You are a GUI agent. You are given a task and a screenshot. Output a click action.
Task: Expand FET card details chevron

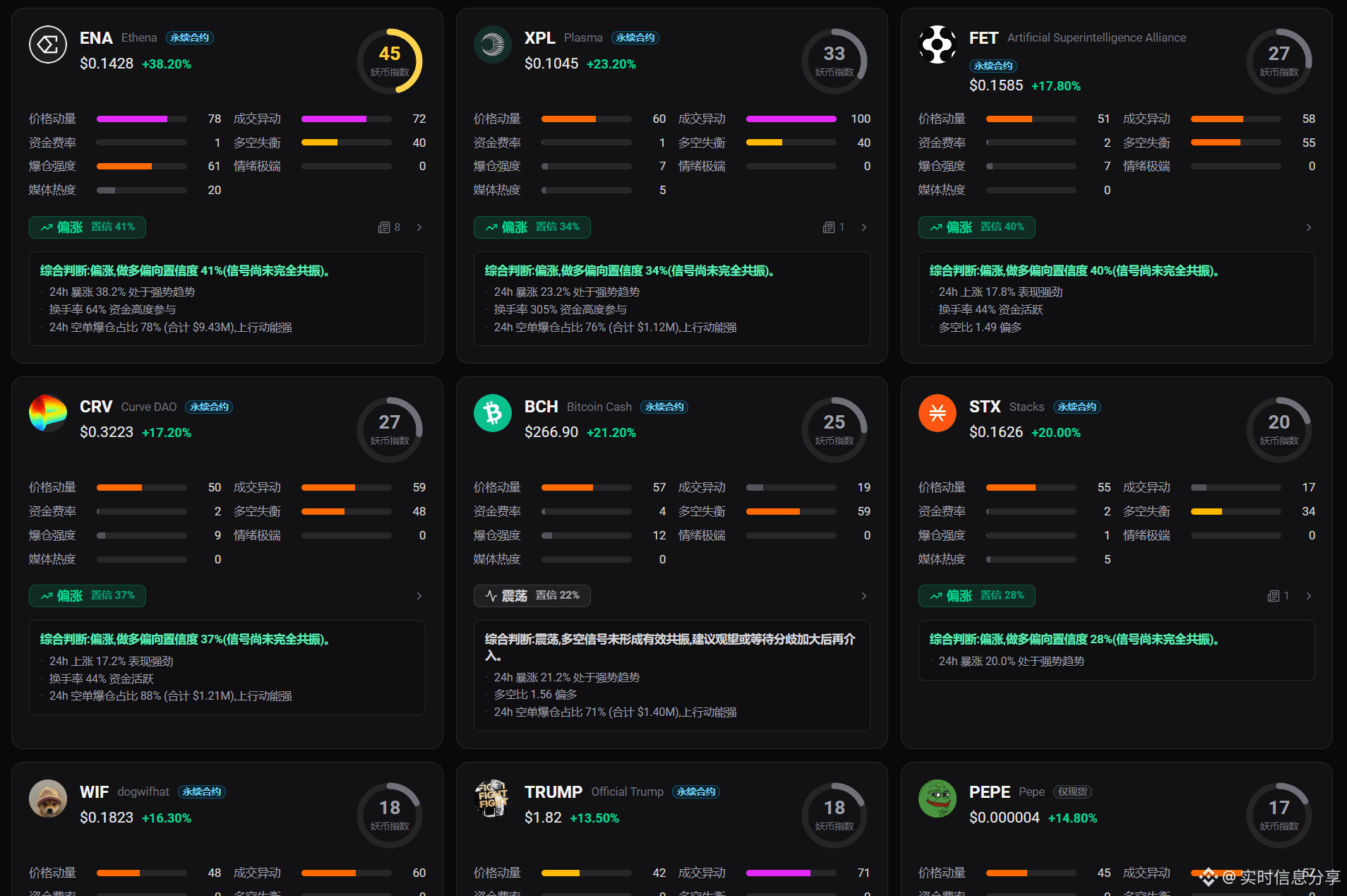[1309, 227]
